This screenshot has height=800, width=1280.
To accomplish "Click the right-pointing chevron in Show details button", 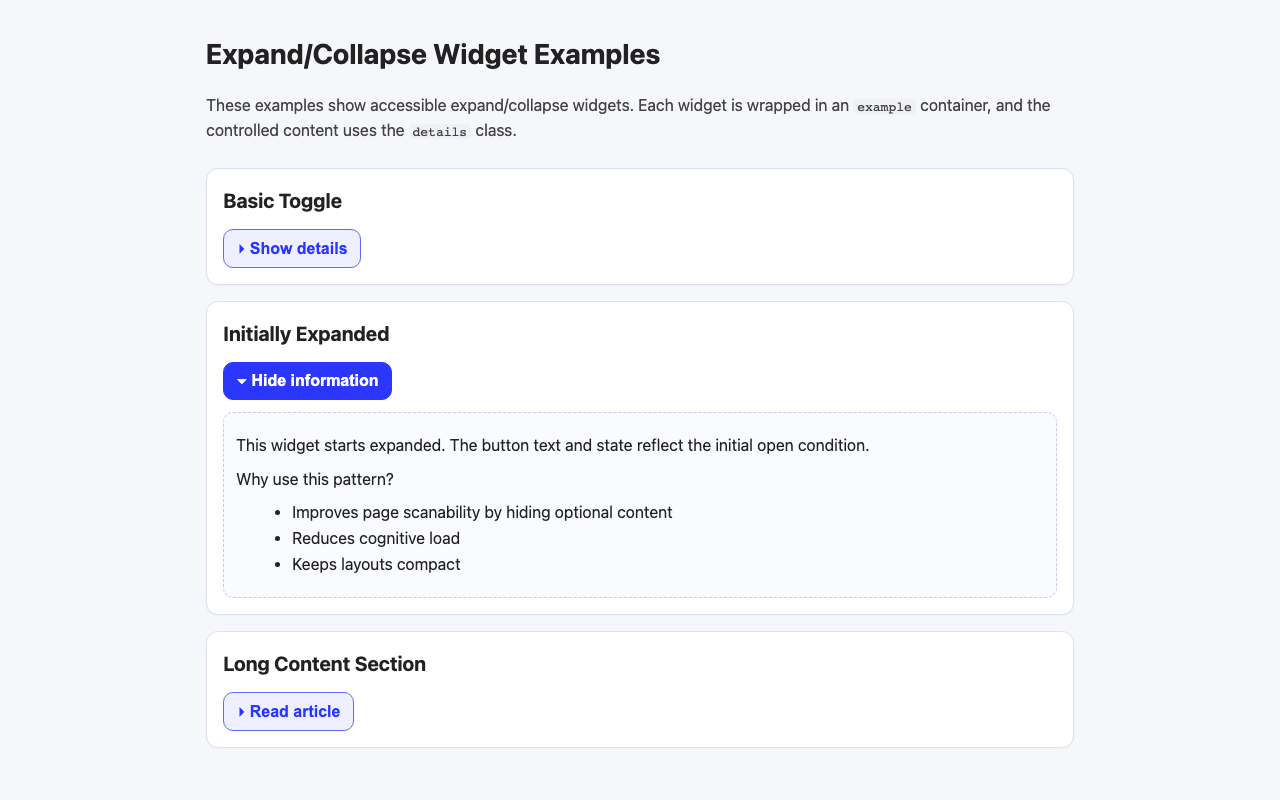I will pyautogui.click(x=240, y=248).
